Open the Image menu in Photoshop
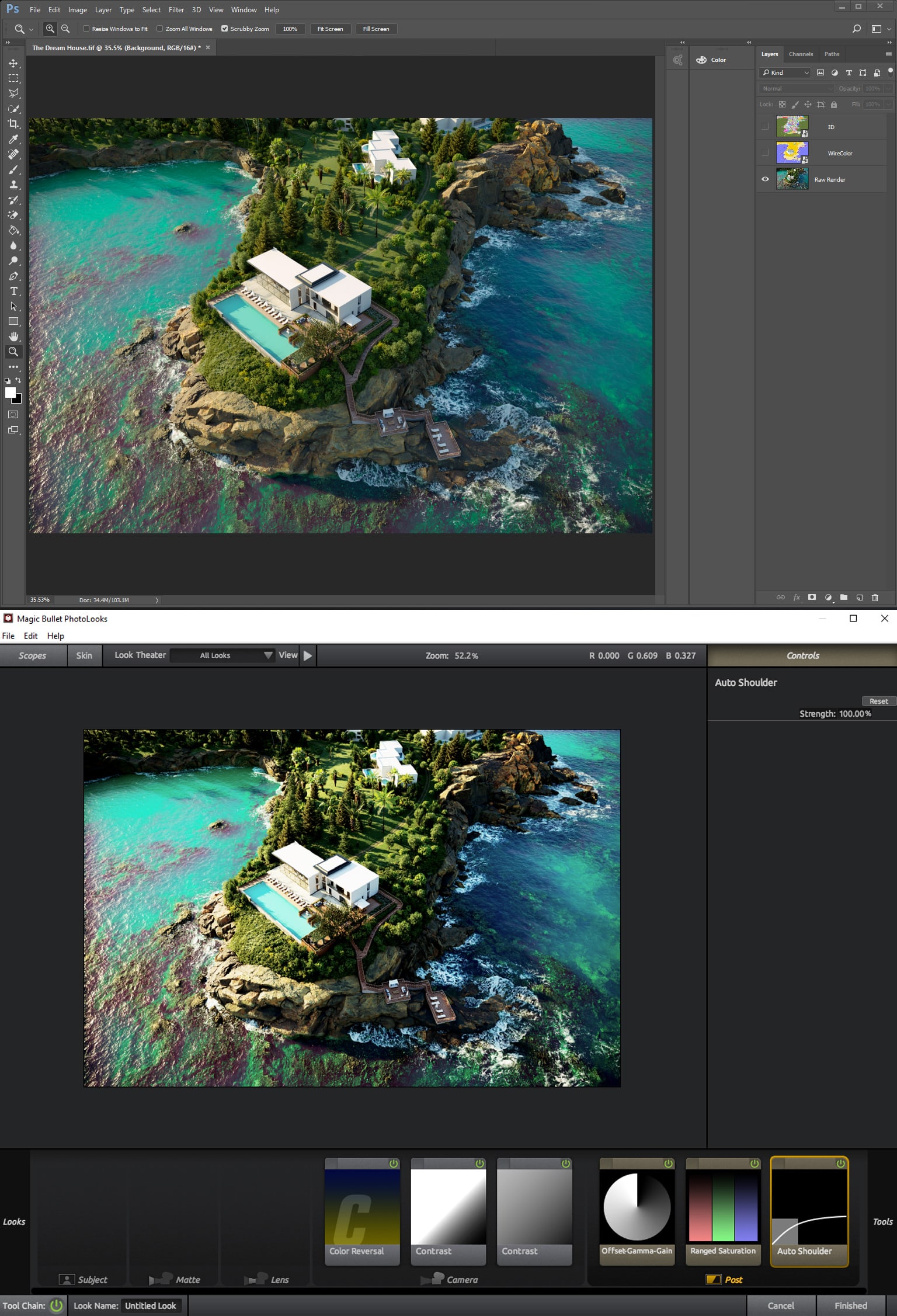The height and width of the screenshot is (1316, 897). 78,10
